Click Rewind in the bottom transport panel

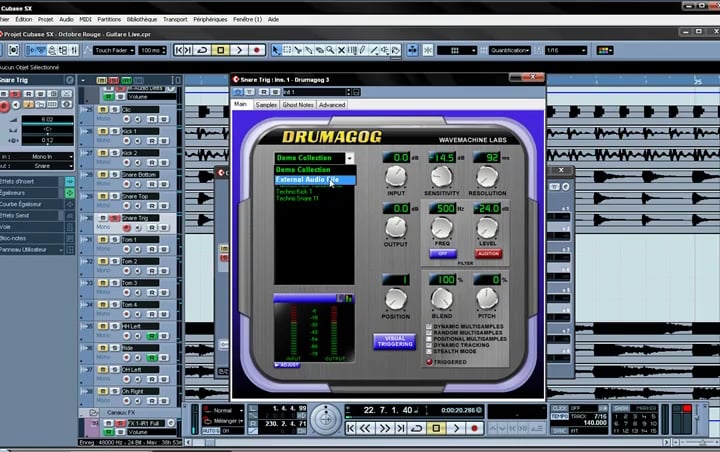tap(365, 429)
